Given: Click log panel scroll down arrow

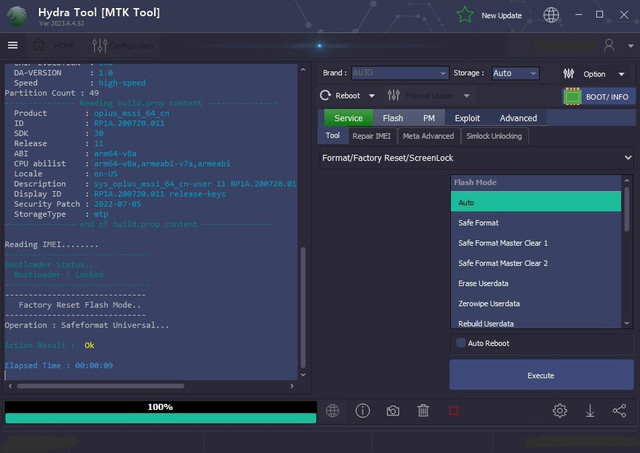Looking at the screenshot, I should click(x=303, y=375).
